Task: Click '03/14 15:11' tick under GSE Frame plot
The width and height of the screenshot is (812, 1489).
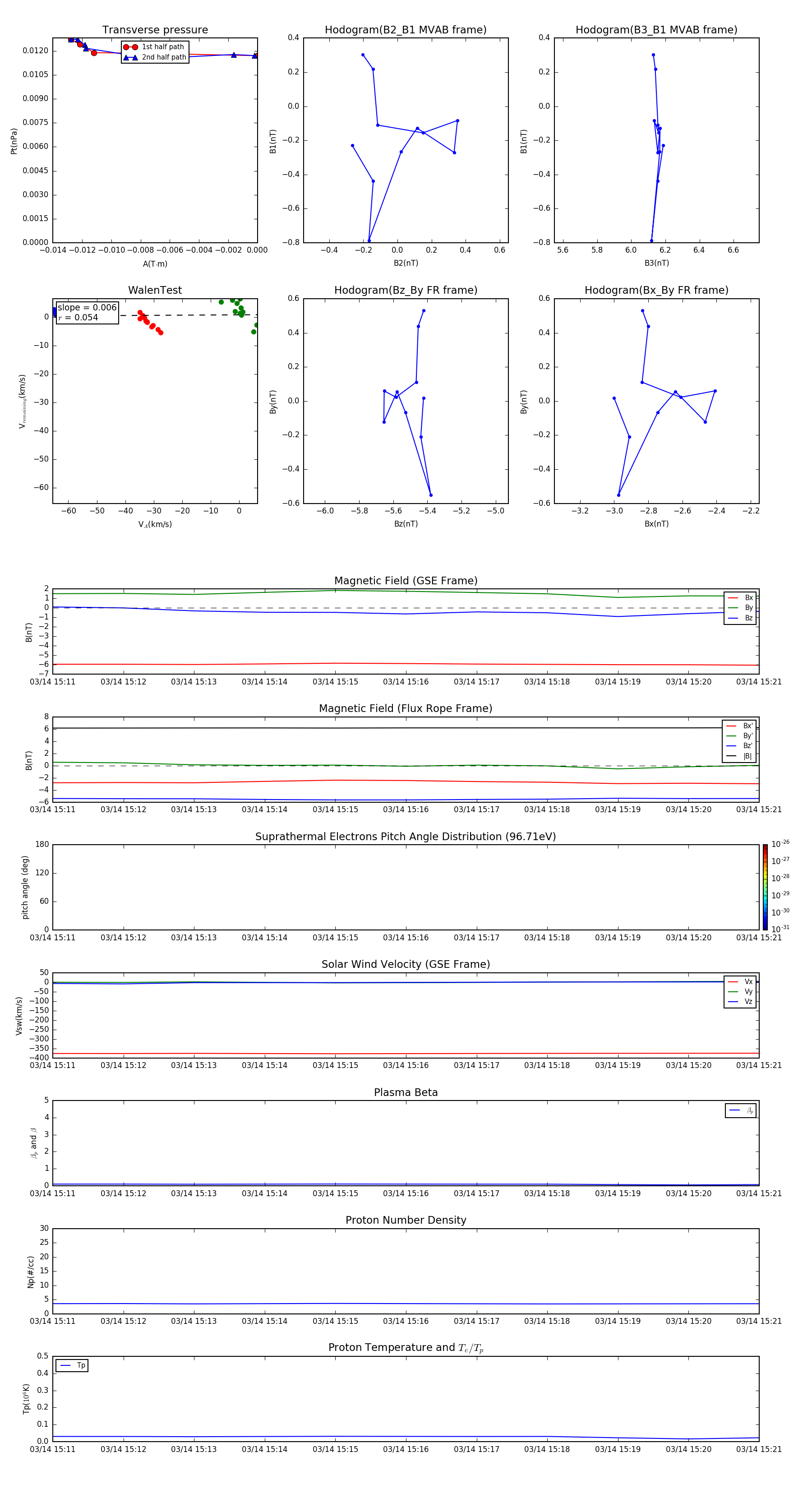Action: [53, 682]
